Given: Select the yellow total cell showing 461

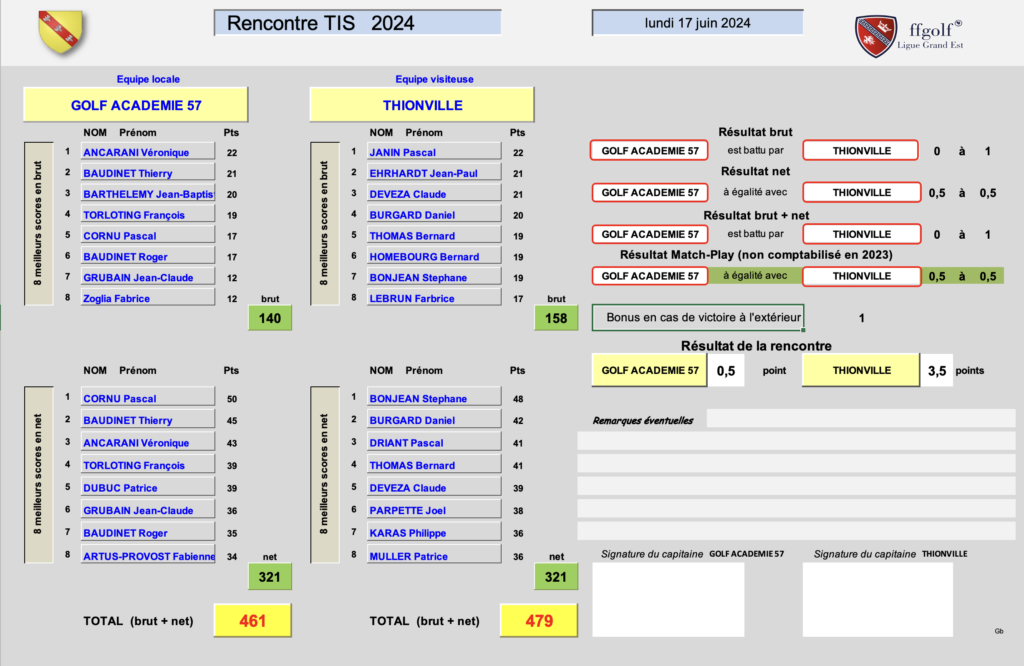Looking at the screenshot, I should (x=253, y=621).
